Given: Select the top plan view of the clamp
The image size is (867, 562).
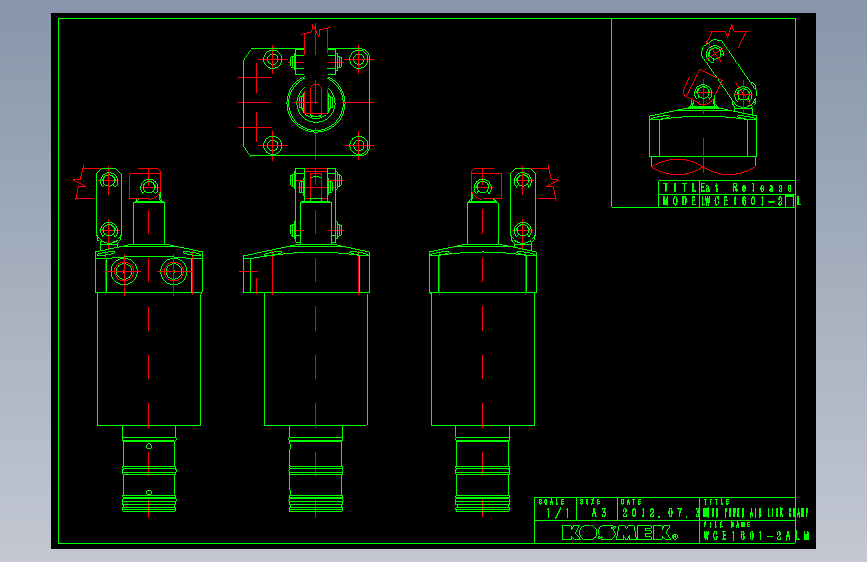Looking at the screenshot, I should (x=307, y=94).
